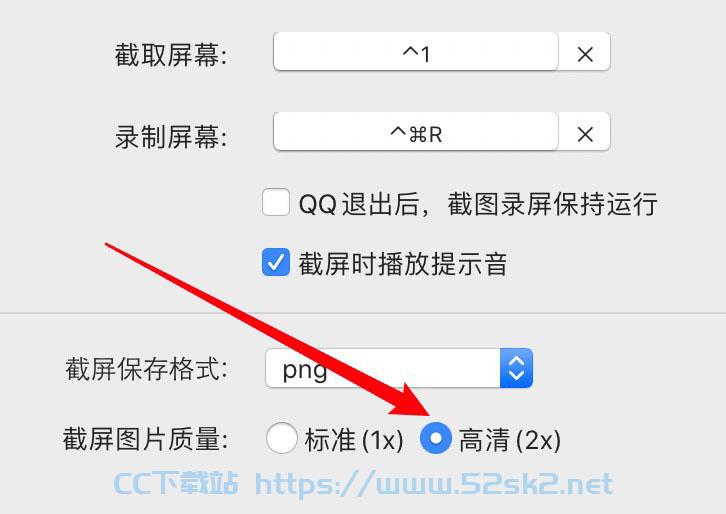Click the 截屏图片质量: label
The width and height of the screenshot is (726, 514).
pyautogui.click(x=145, y=439)
